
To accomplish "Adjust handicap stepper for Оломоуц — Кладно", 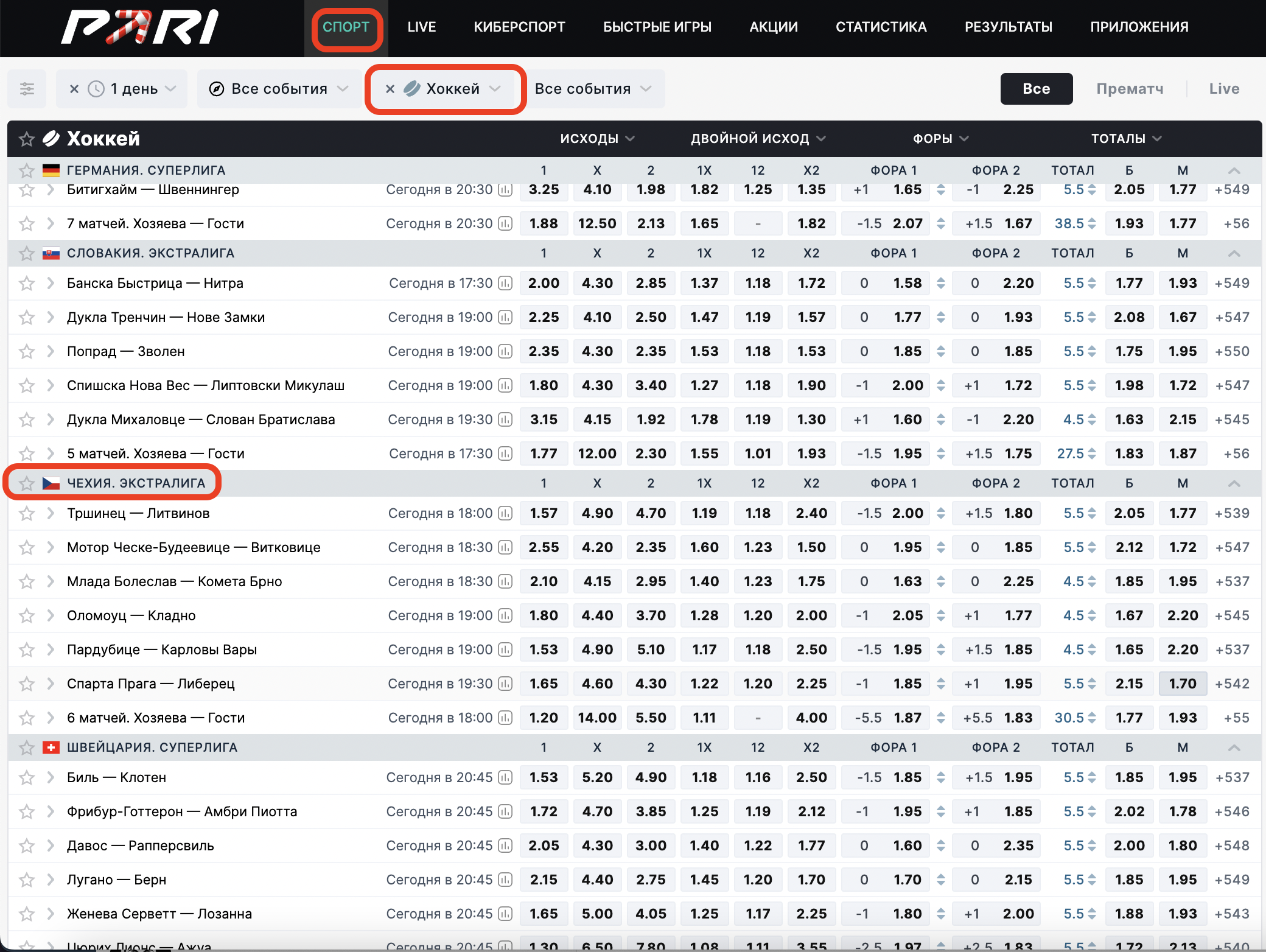I will (941, 615).
